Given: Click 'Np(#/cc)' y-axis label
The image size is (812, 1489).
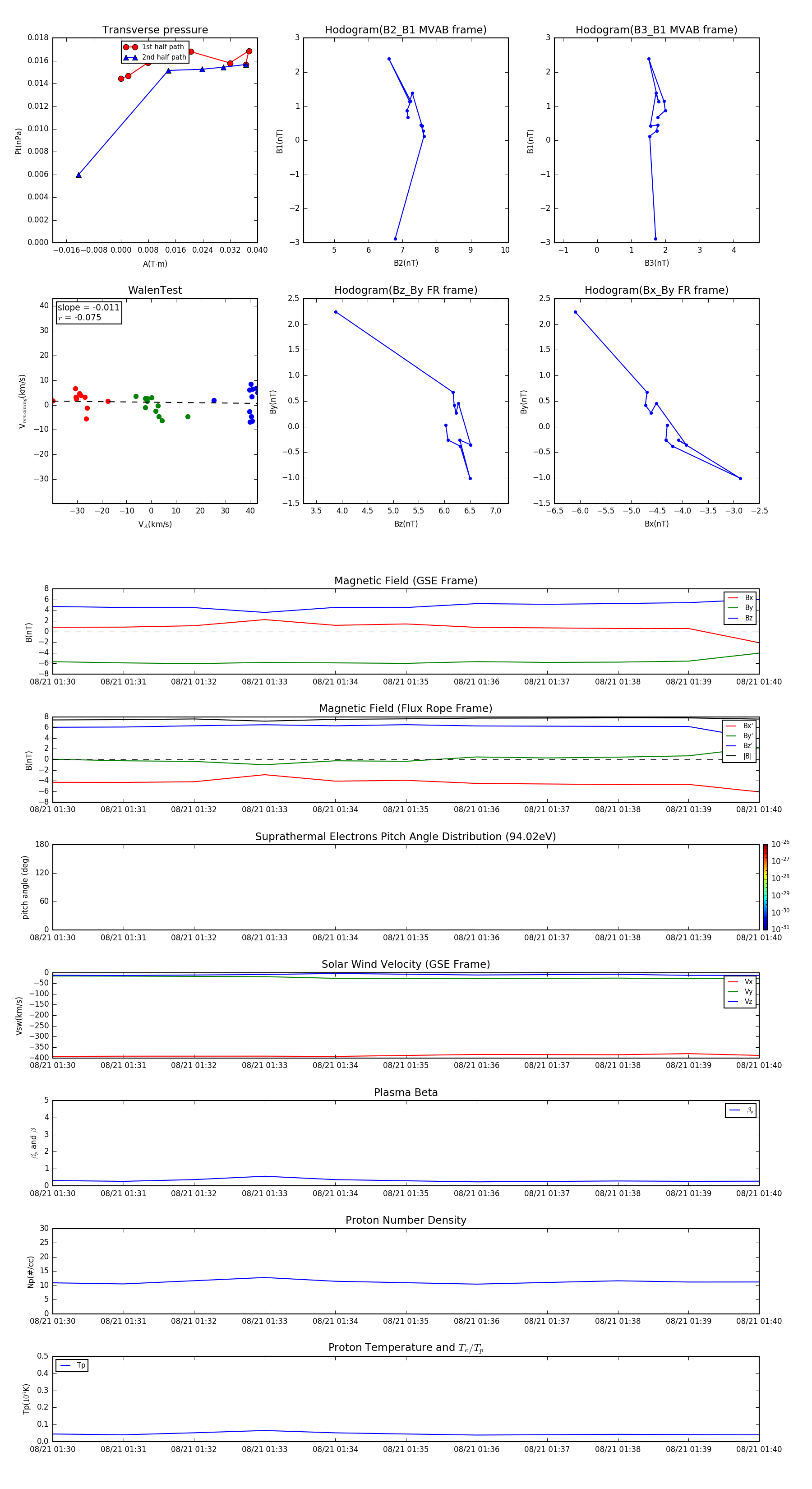Looking at the screenshot, I should pyautogui.click(x=31, y=1272).
